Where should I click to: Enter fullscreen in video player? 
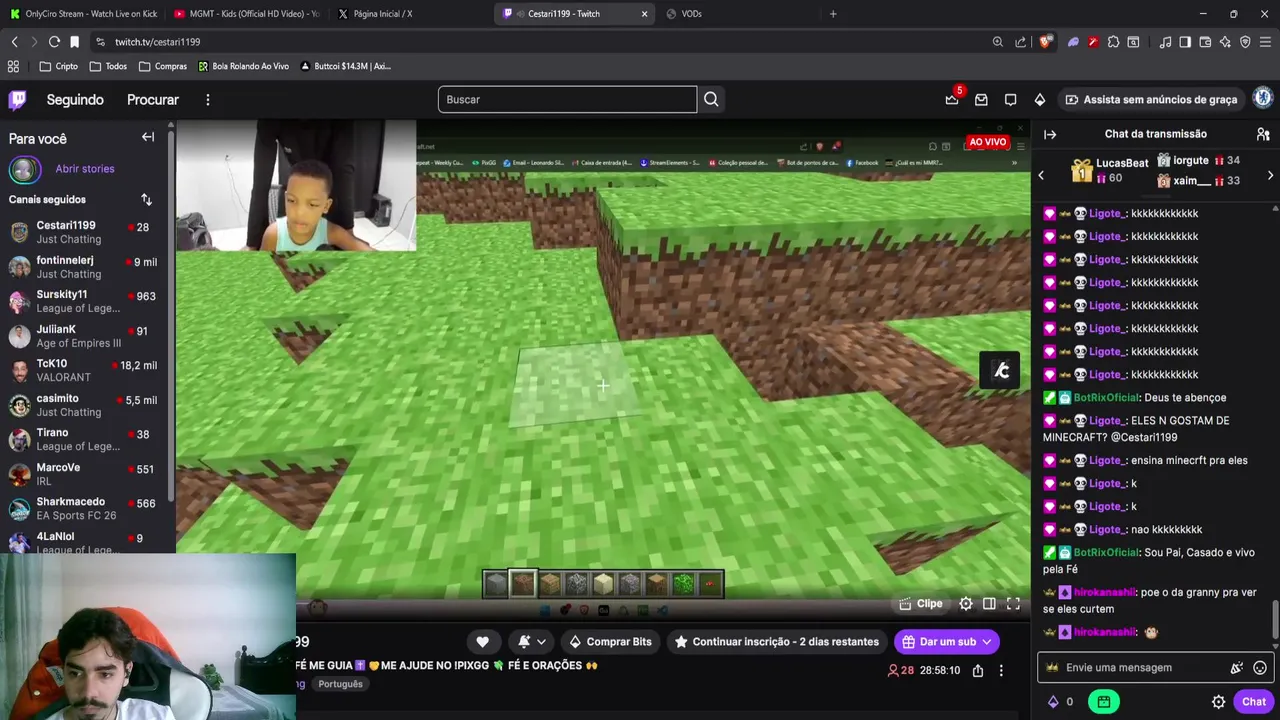[1013, 604]
